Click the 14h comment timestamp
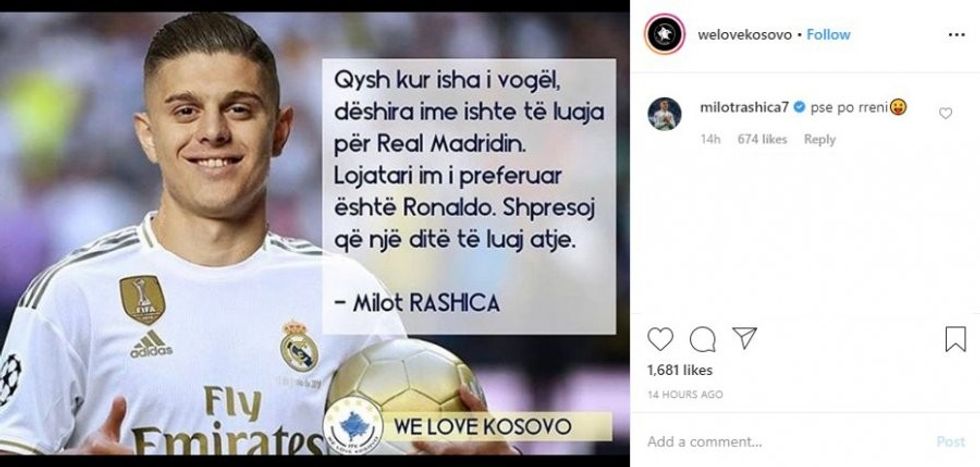Image resolution: width=980 pixels, height=467 pixels. (x=710, y=139)
